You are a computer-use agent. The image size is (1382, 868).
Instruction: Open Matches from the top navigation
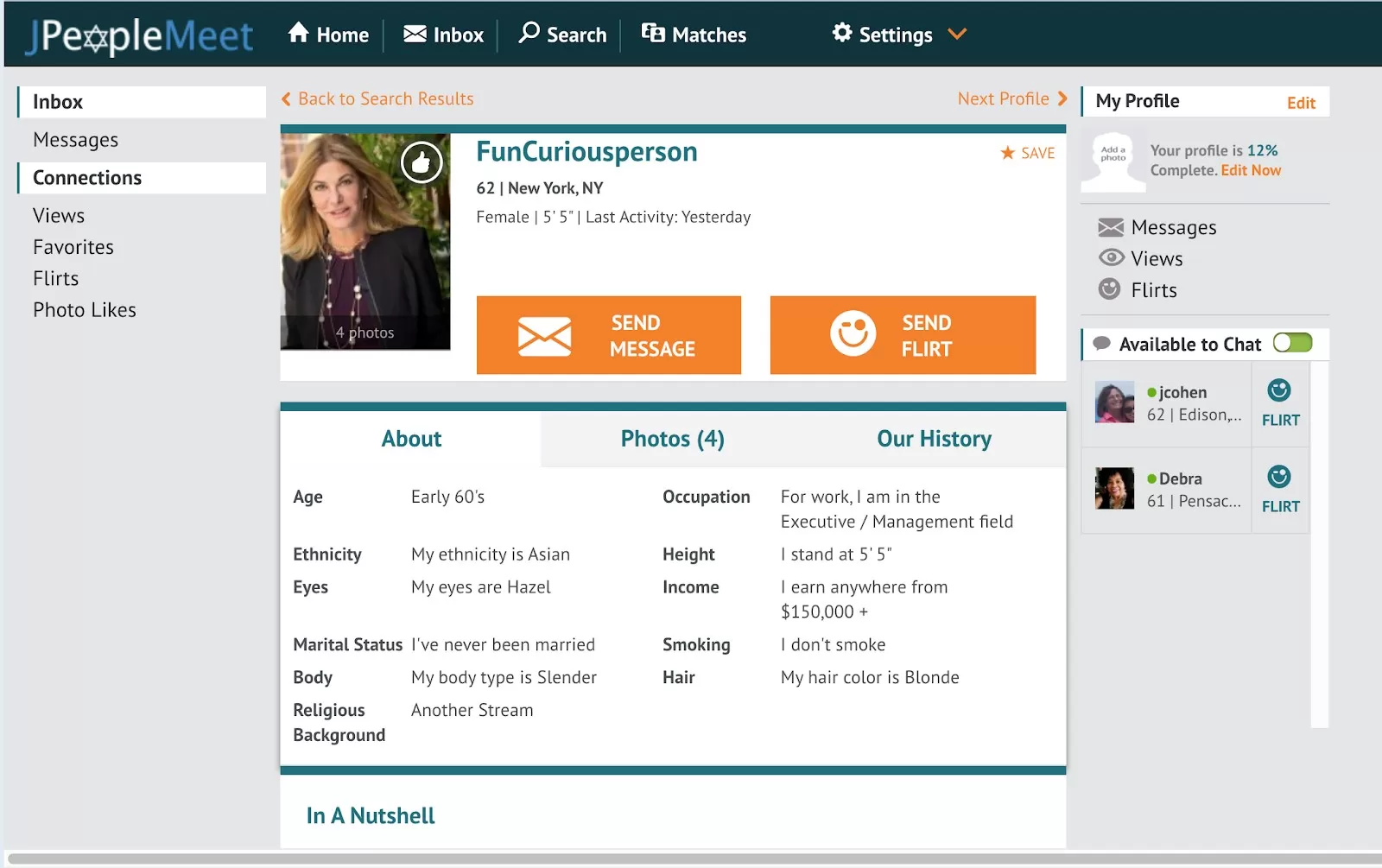pyautogui.click(x=694, y=35)
